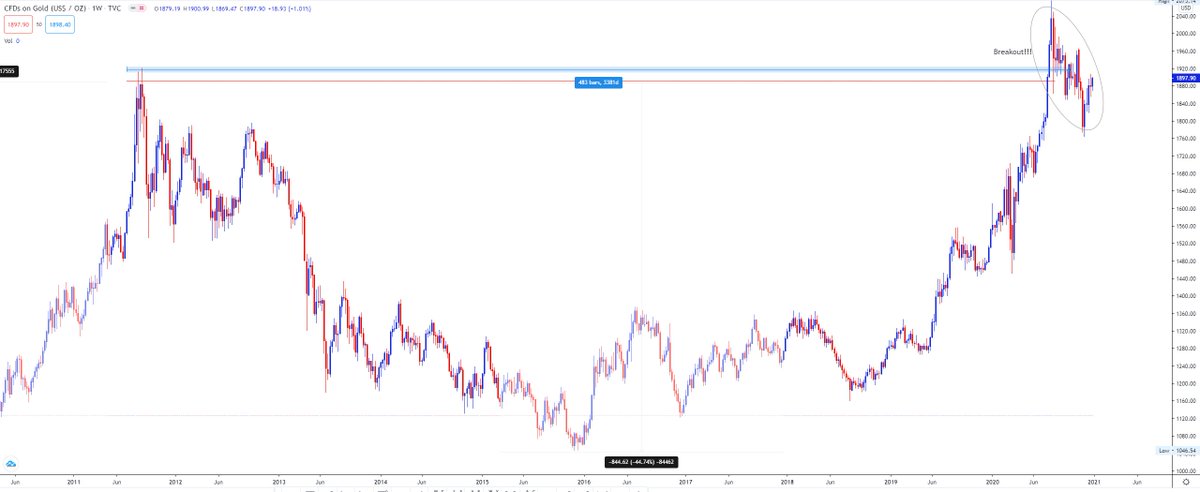Click the TradingView cloud logo icon
The height and width of the screenshot is (492, 1200).
(13, 464)
